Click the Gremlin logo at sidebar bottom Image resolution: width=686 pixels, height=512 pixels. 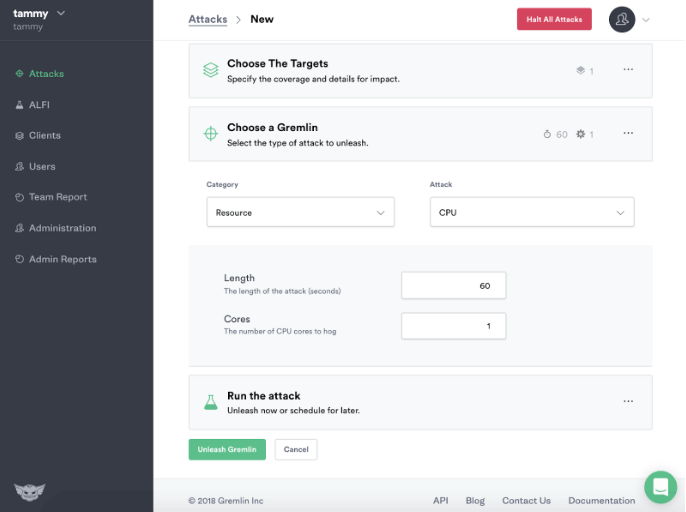(30, 492)
